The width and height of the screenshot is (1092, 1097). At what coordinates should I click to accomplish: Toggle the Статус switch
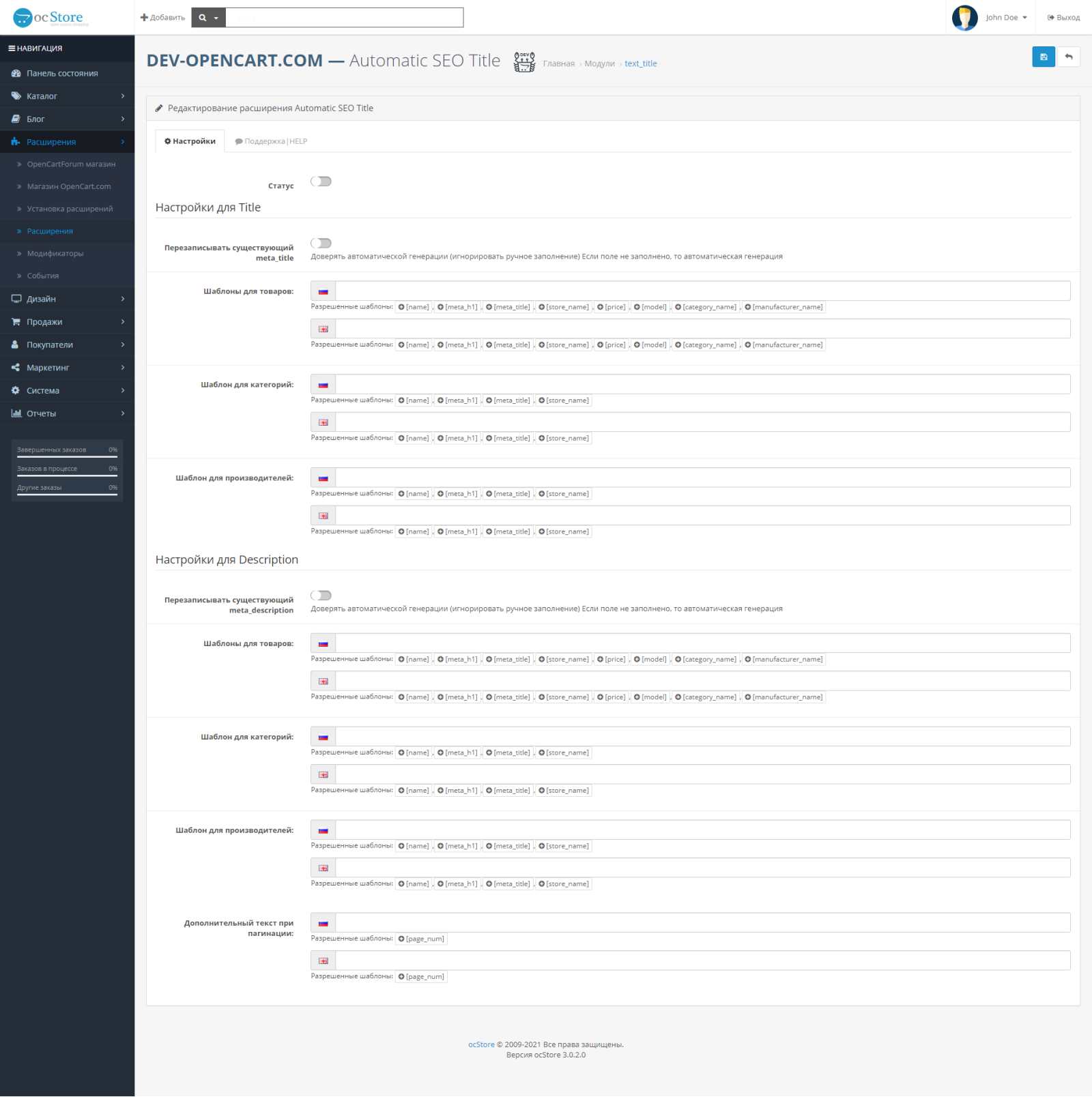(x=321, y=181)
